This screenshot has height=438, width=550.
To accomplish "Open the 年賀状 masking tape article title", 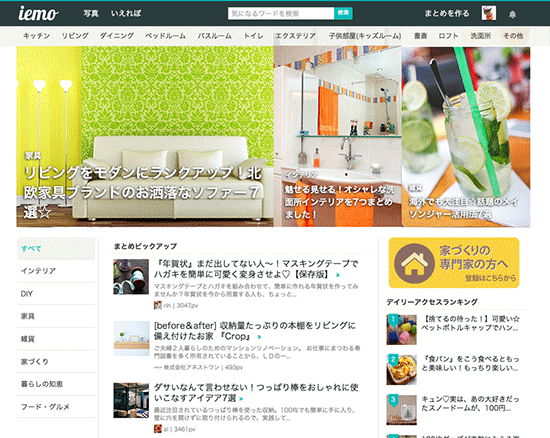I will 256,269.
